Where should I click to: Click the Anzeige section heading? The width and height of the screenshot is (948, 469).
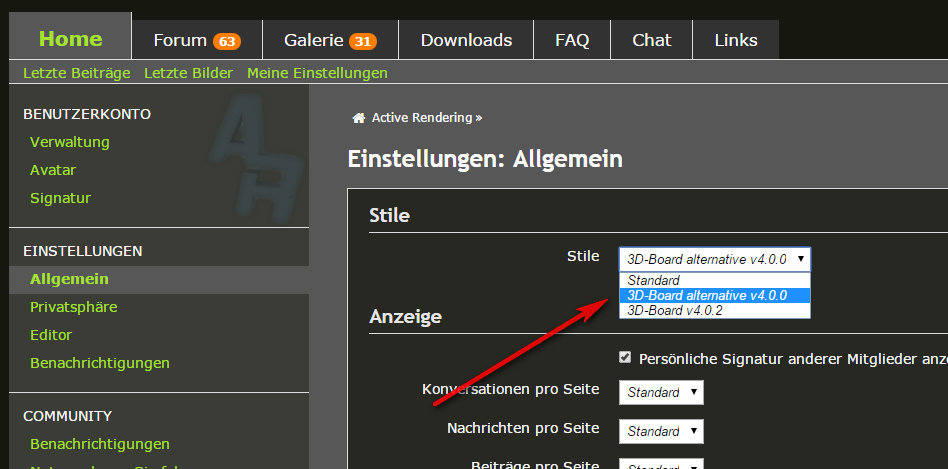[x=405, y=316]
